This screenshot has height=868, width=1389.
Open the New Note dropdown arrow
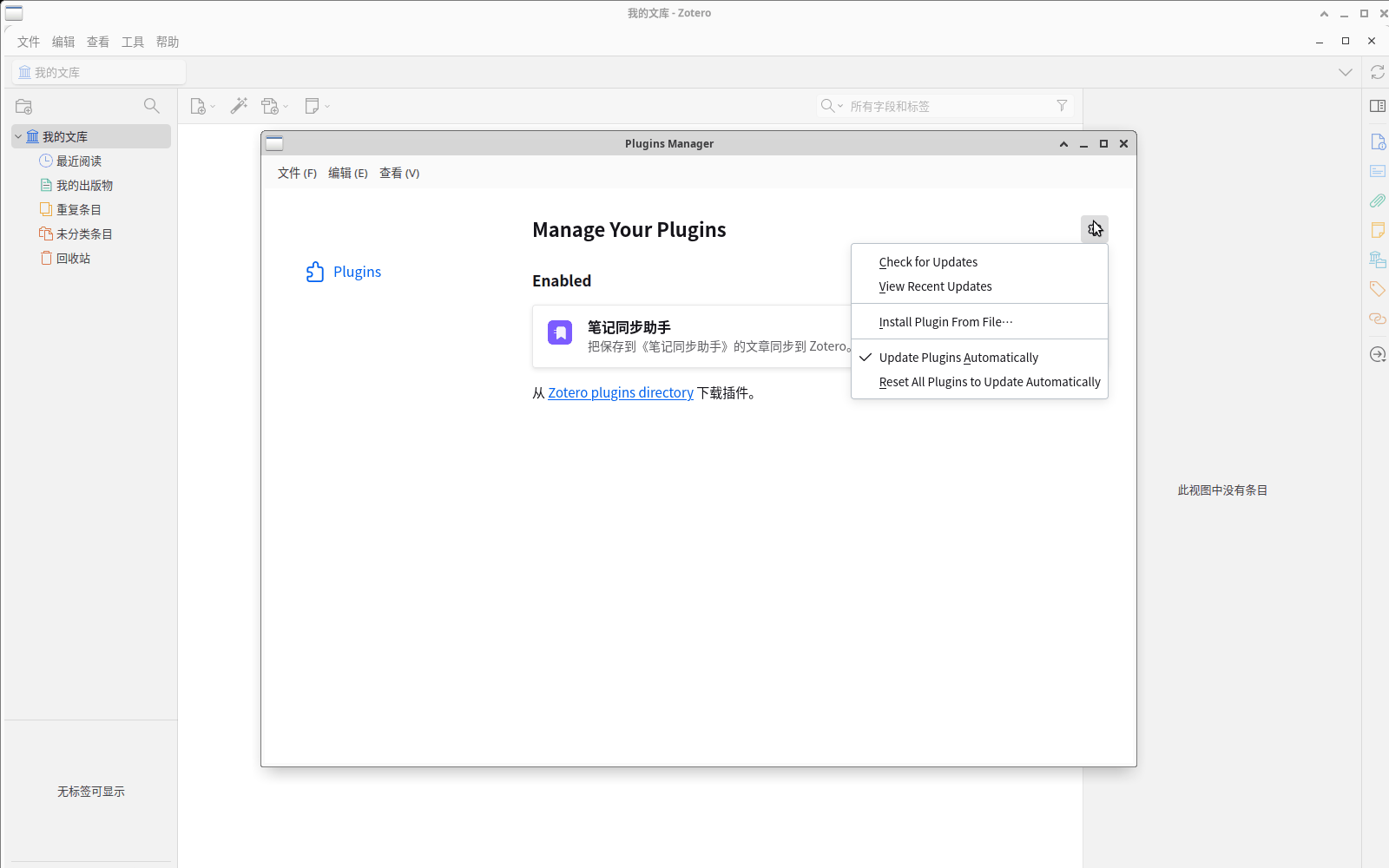coord(327,107)
